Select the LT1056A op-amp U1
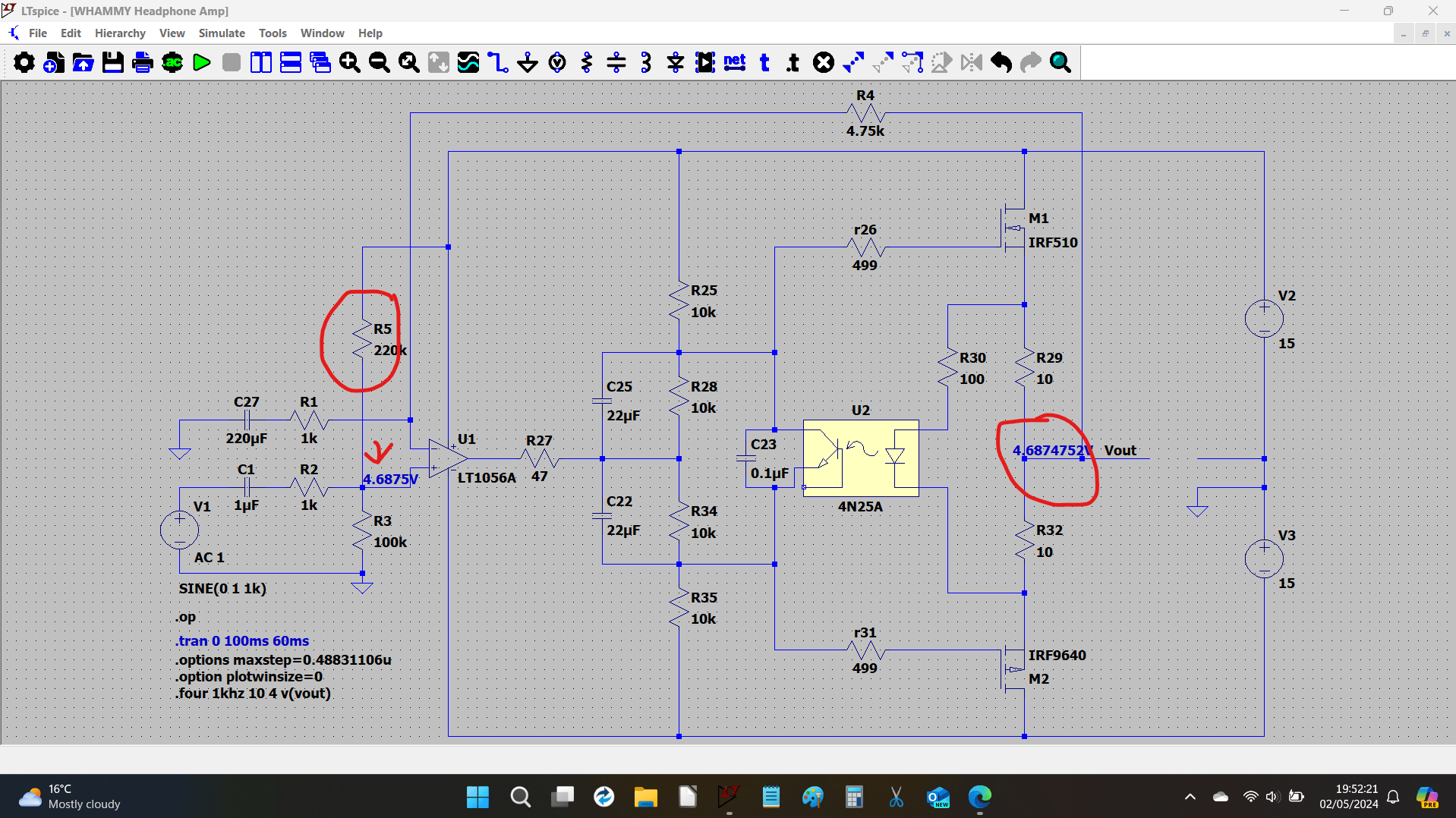1456x818 pixels. point(446,458)
